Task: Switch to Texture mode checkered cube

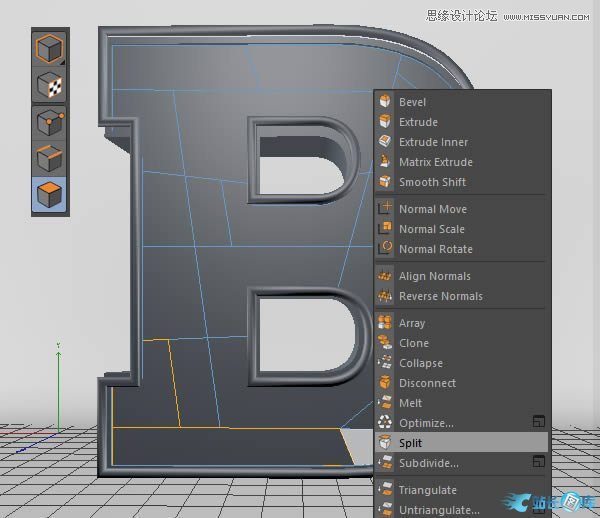Action: [50, 85]
